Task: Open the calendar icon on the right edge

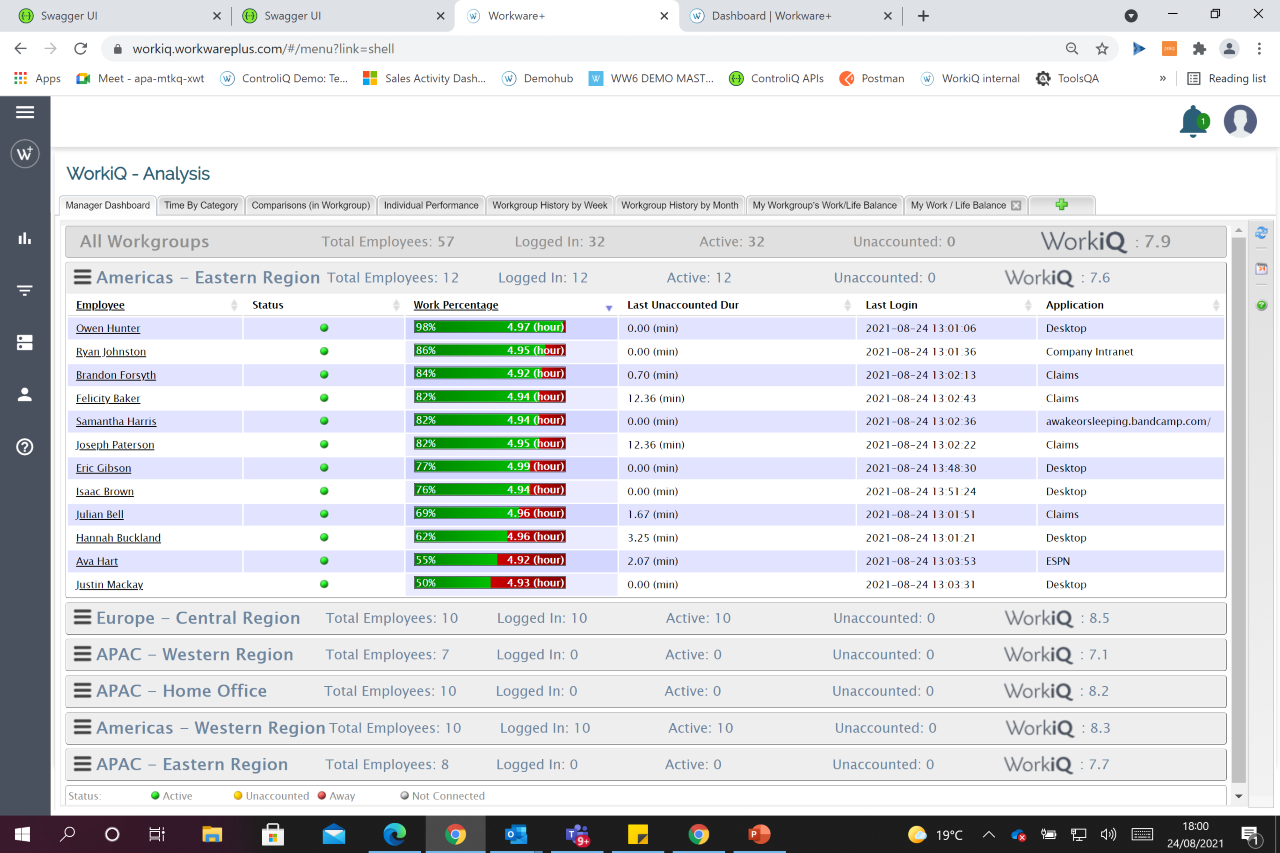Action: 1262,268
